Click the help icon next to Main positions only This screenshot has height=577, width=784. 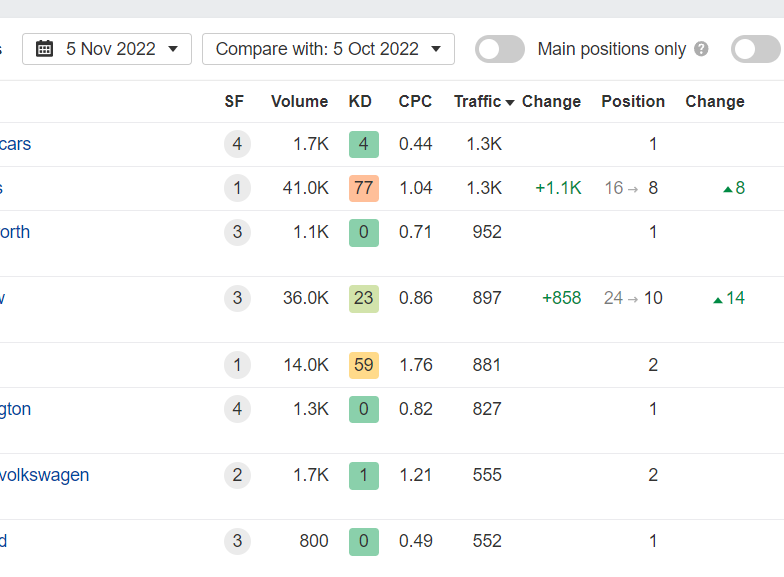coord(702,49)
